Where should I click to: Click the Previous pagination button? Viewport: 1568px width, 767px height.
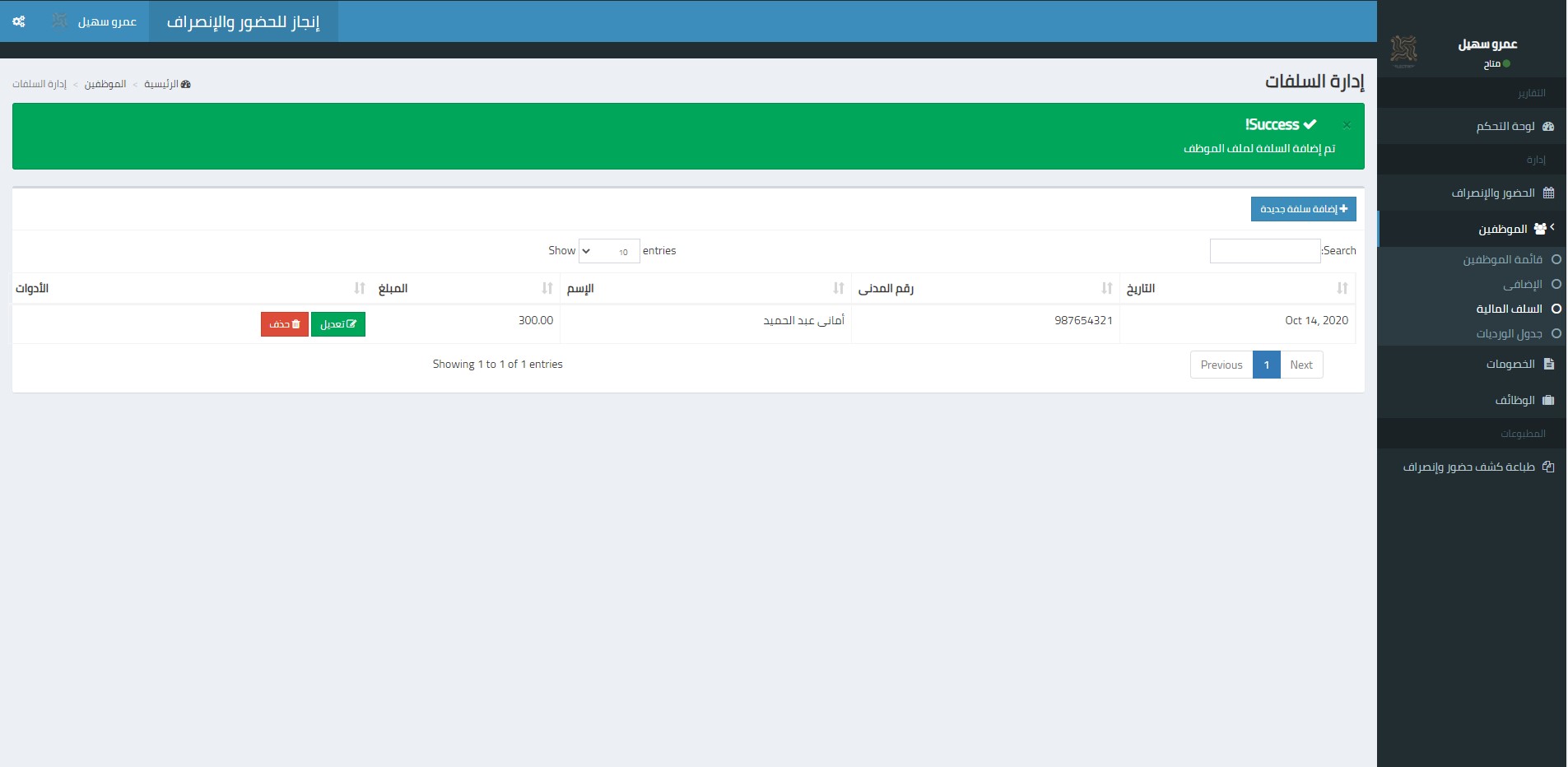1221,365
